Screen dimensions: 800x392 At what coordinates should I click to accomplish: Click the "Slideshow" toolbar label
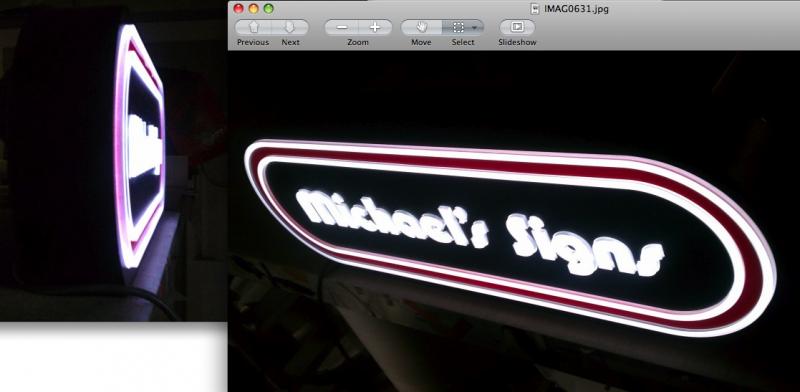coord(517,42)
